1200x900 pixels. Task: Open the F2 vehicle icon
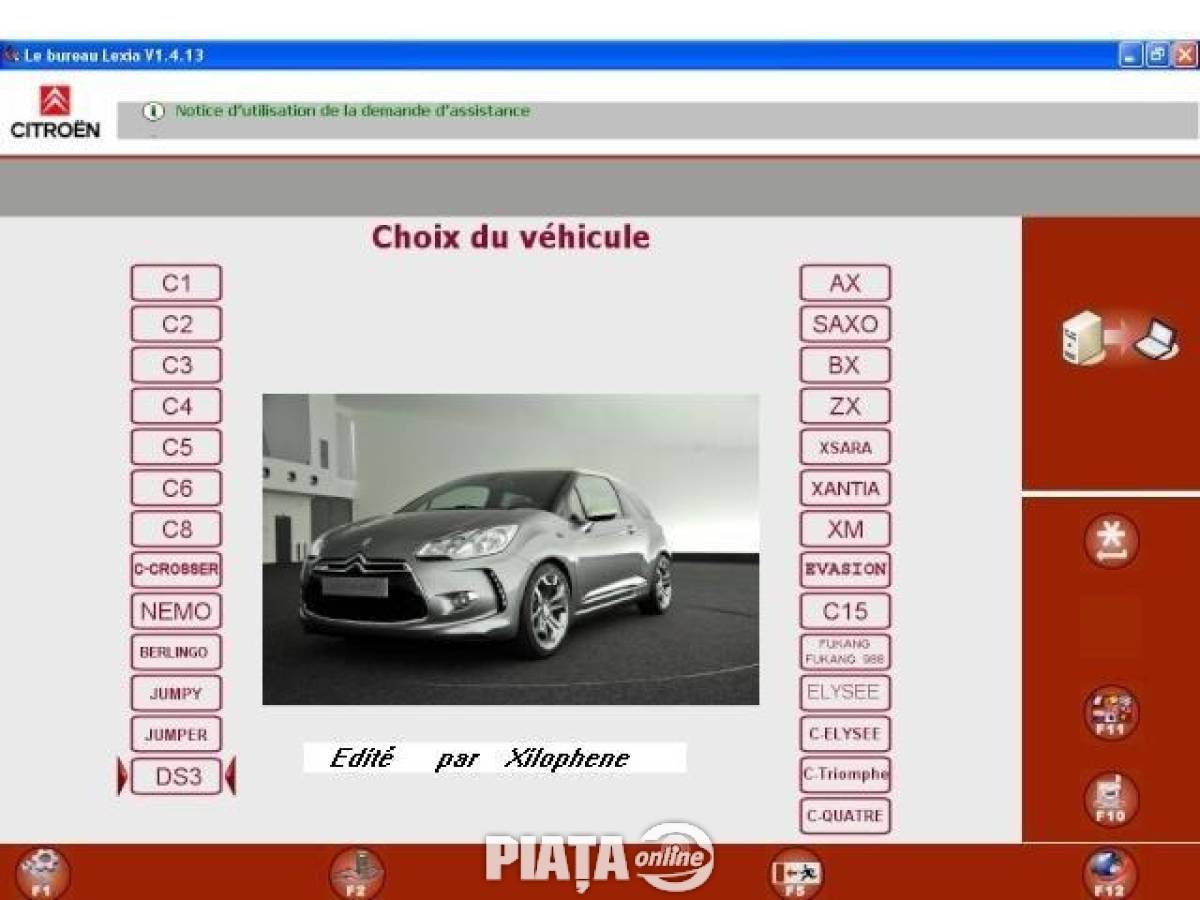pyautogui.click(x=357, y=873)
